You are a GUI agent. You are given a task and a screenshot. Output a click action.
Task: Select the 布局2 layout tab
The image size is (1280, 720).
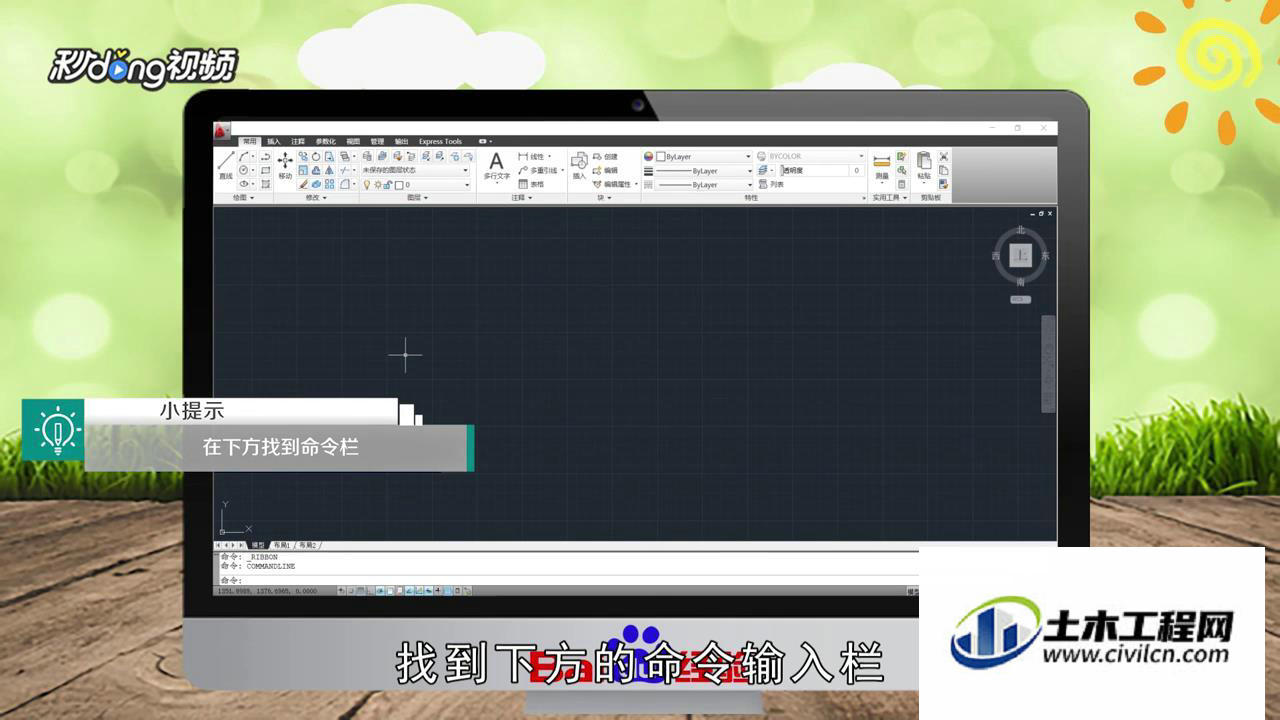[308, 545]
